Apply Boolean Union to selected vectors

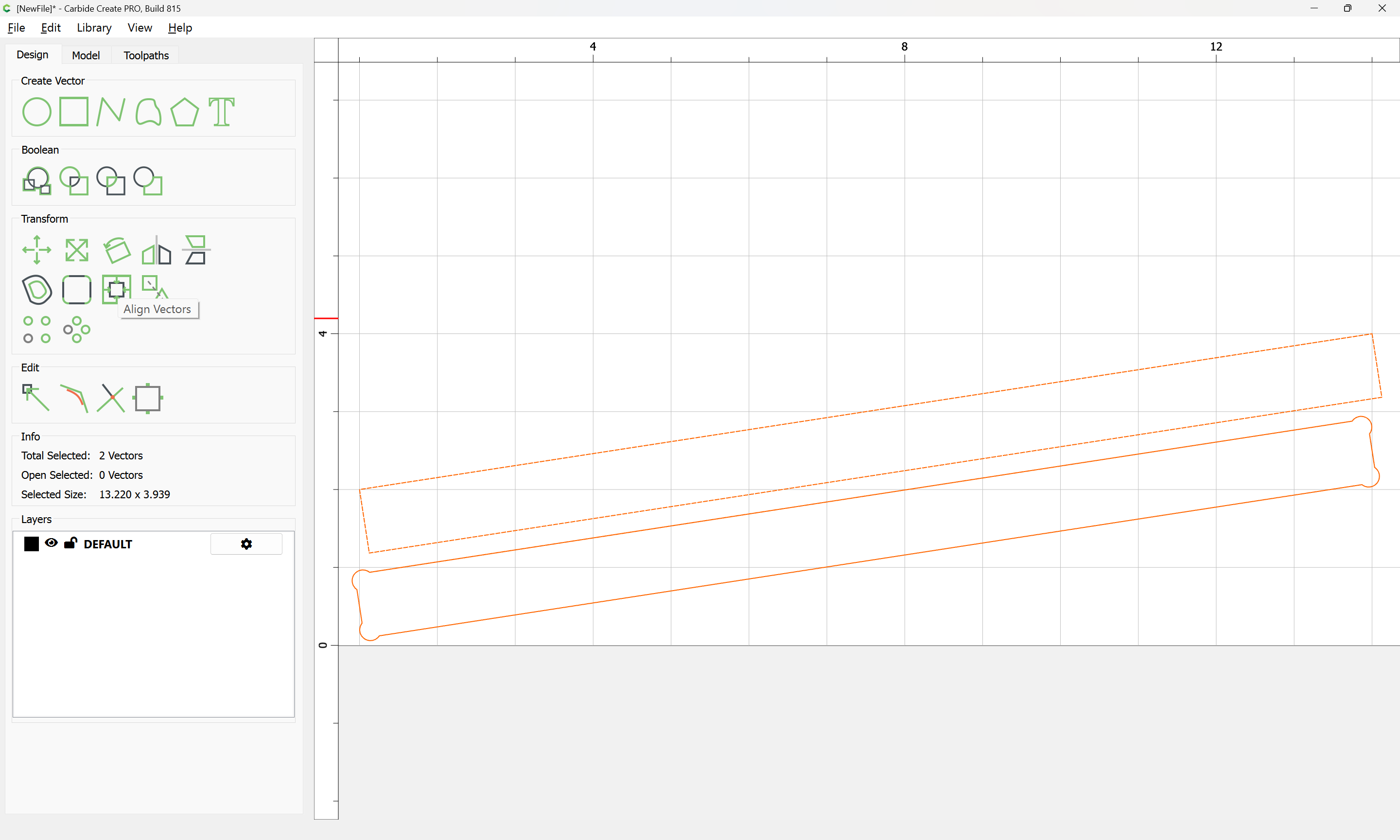coord(37,180)
